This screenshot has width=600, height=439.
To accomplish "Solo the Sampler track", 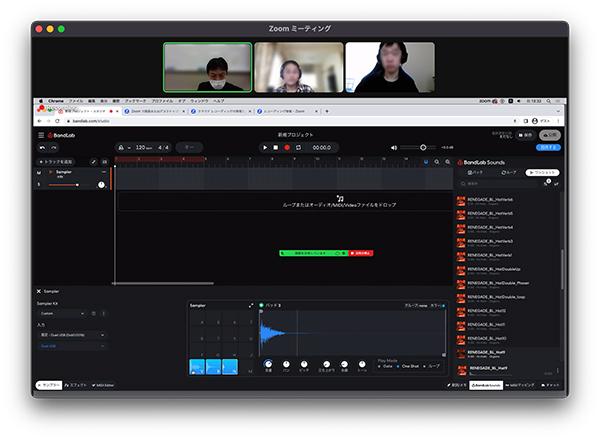I will tap(39, 185).
